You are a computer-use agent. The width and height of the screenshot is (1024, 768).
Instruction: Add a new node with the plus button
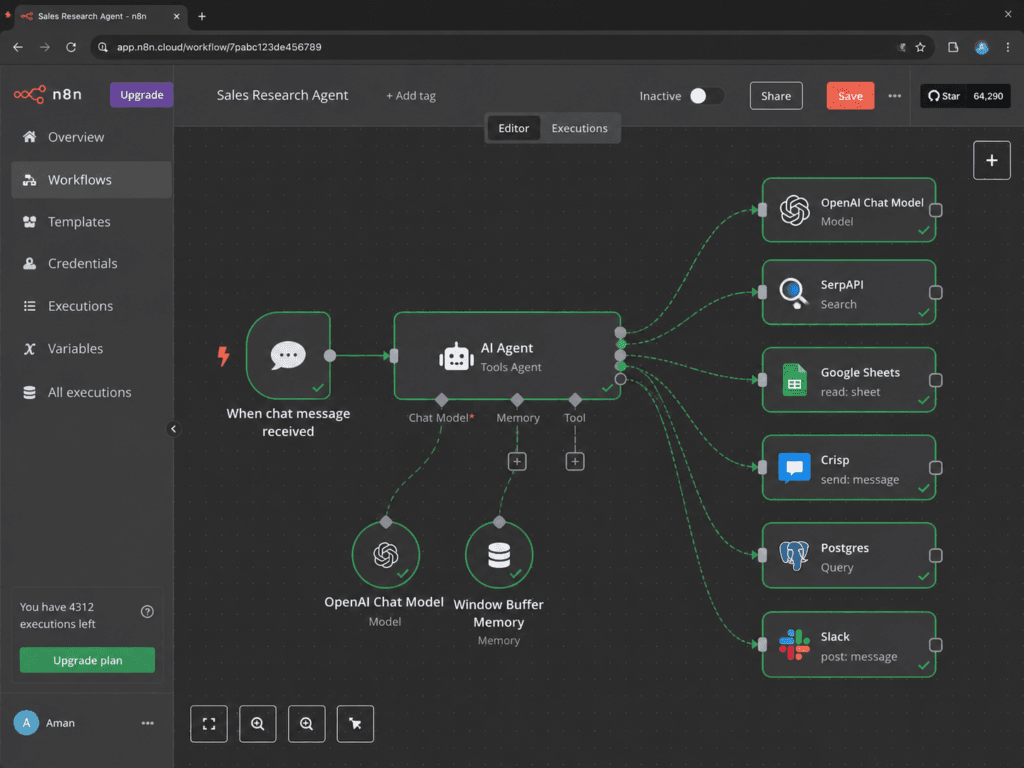pyautogui.click(x=991, y=160)
